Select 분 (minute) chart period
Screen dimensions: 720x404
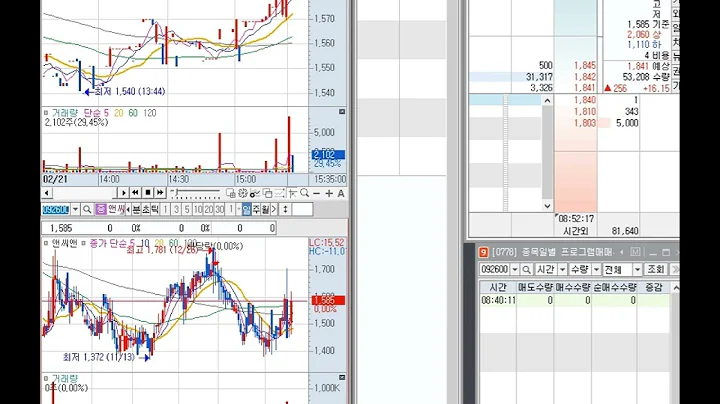[x=136, y=209]
